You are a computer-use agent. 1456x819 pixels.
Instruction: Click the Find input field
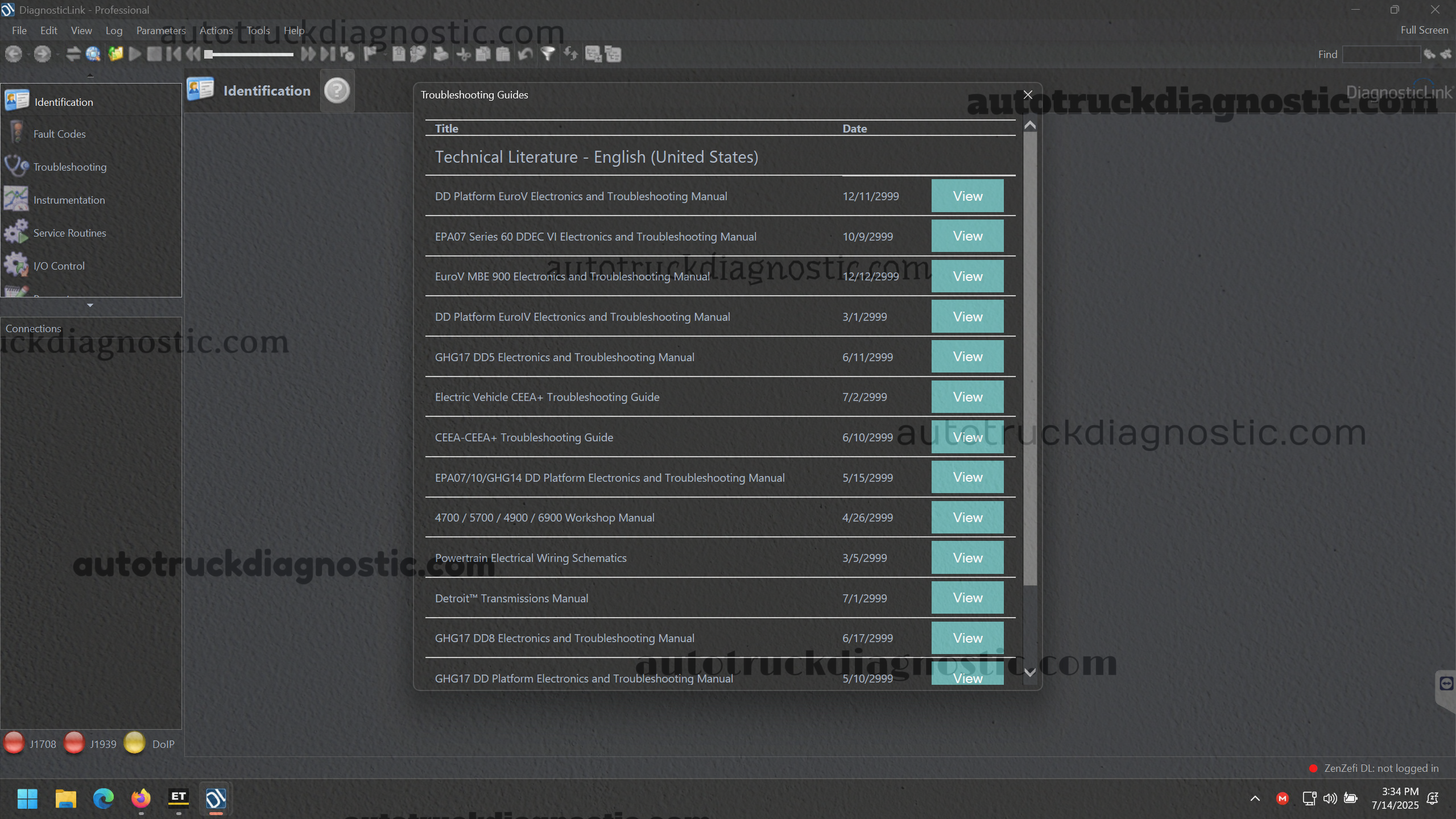pos(1381,55)
